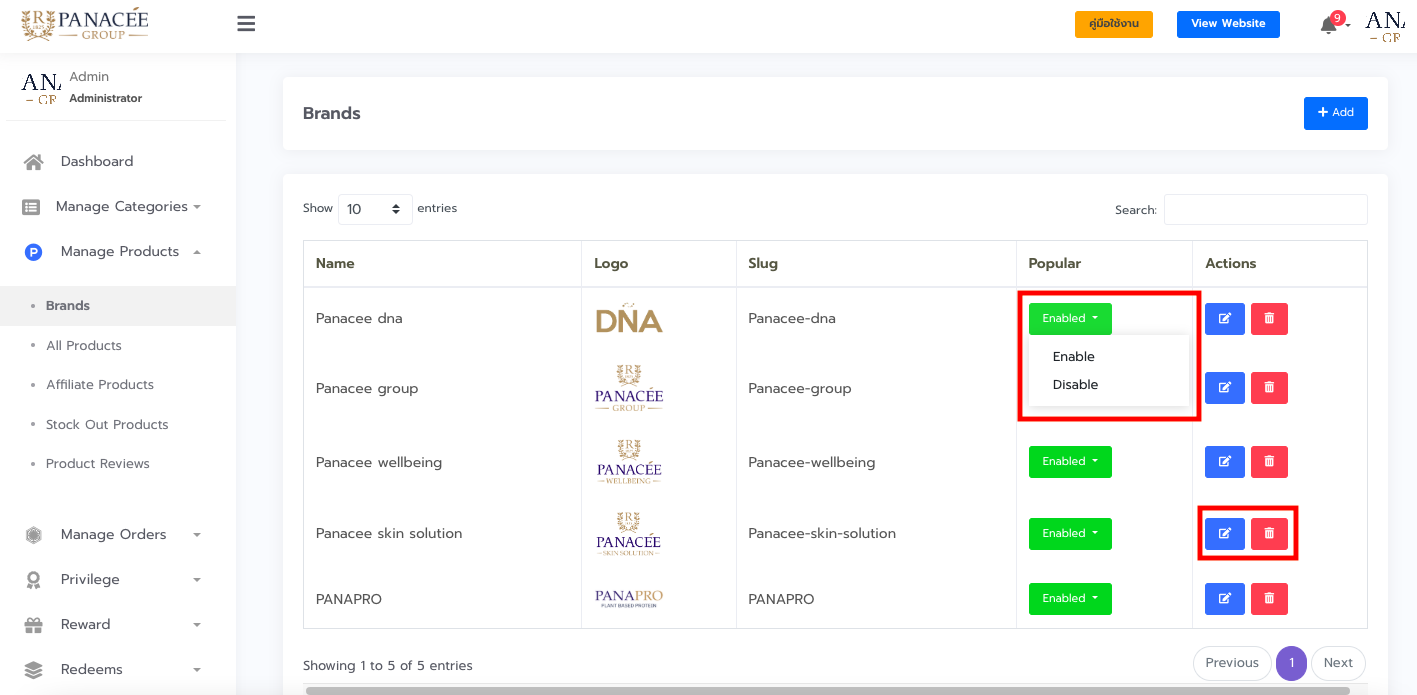The width and height of the screenshot is (1417, 695).
Task: Click the Reward gift icon
Action: point(34,625)
